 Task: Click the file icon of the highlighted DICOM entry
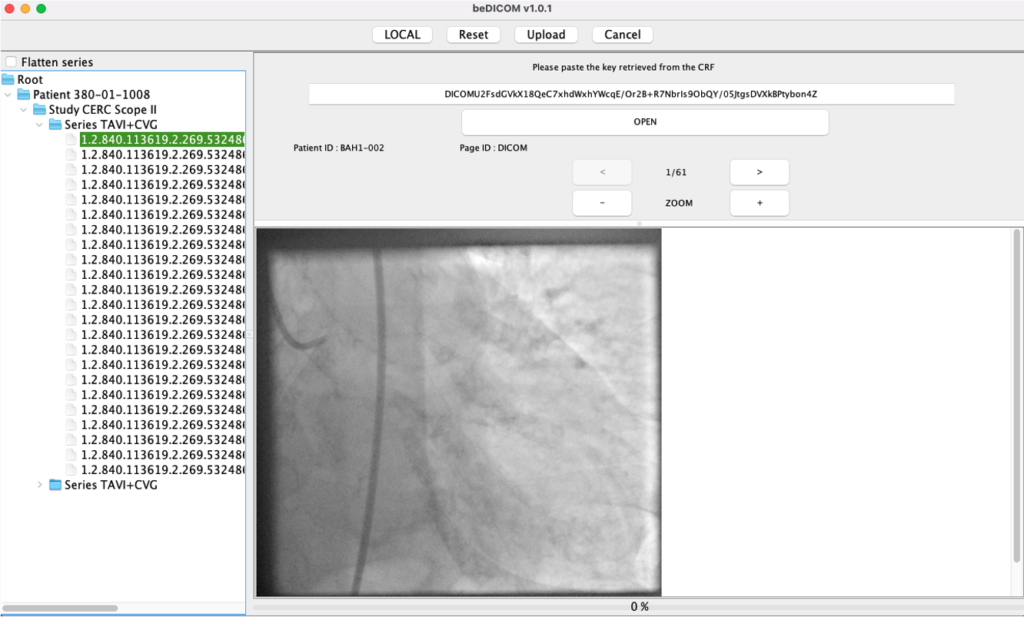[72, 140]
